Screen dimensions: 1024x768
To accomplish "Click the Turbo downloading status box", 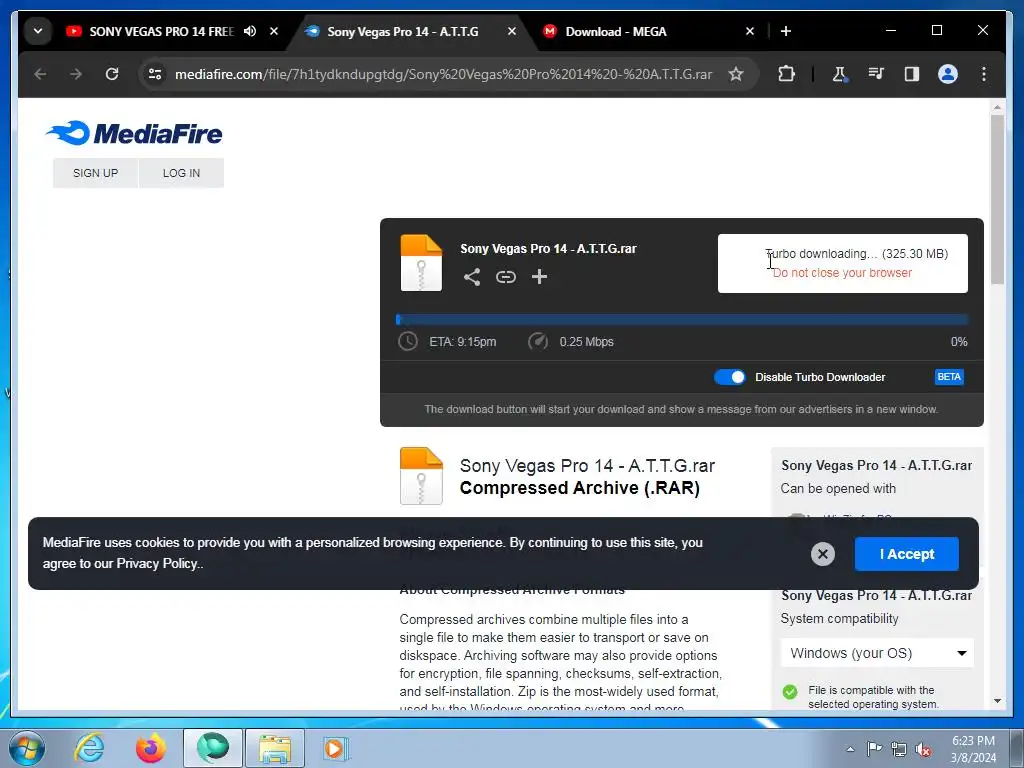I will click(842, 263).
